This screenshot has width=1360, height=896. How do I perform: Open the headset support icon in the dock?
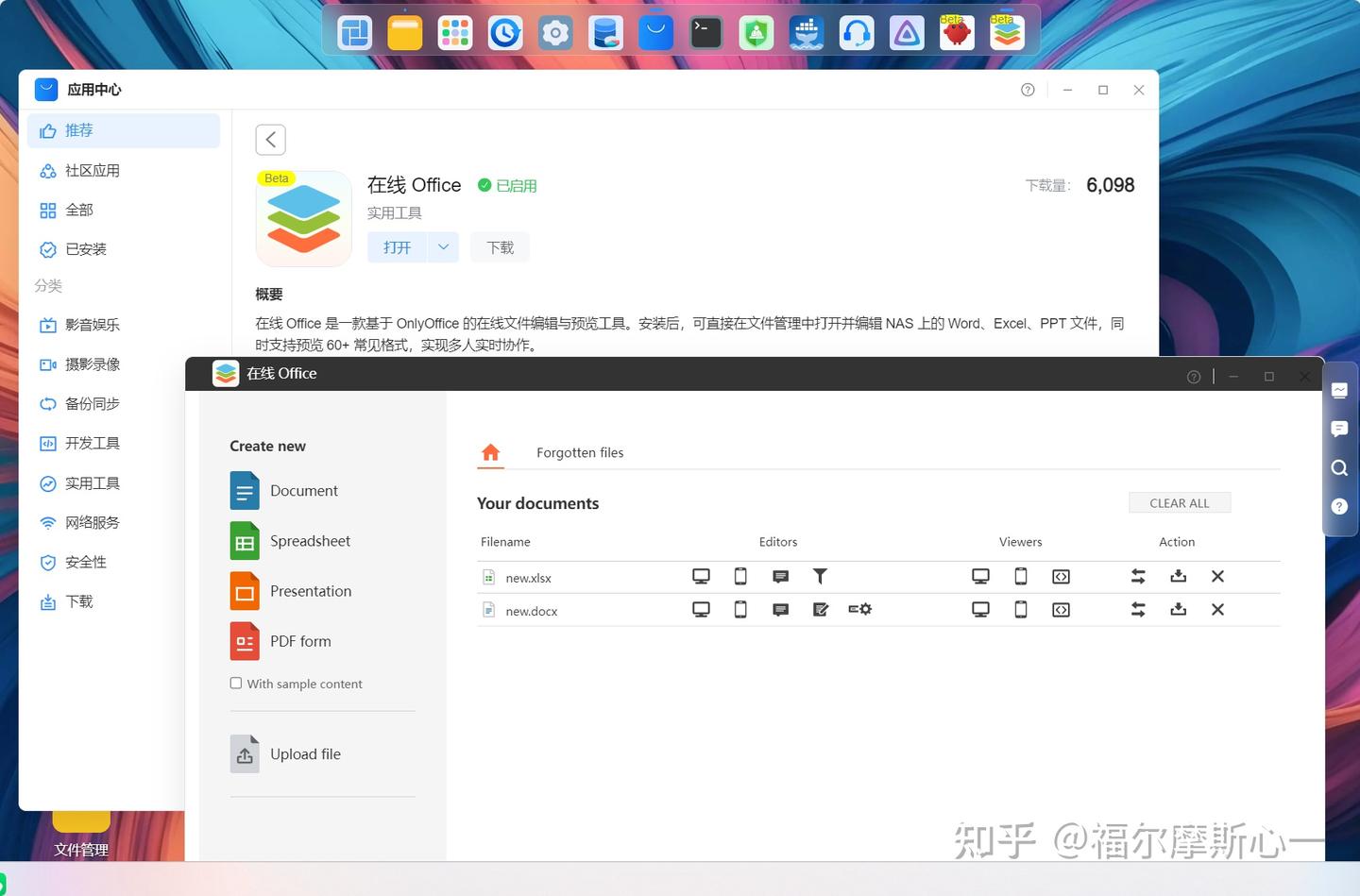coord(857,33)
